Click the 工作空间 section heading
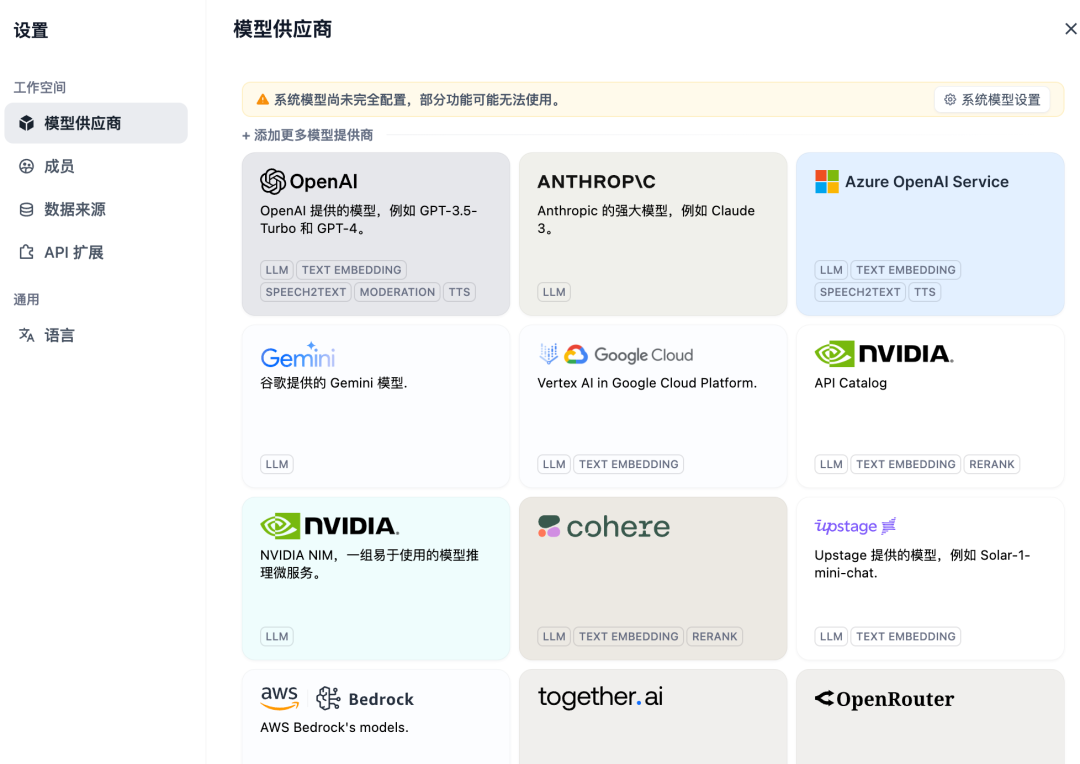1080x764 pixels. tap(40, 87)
